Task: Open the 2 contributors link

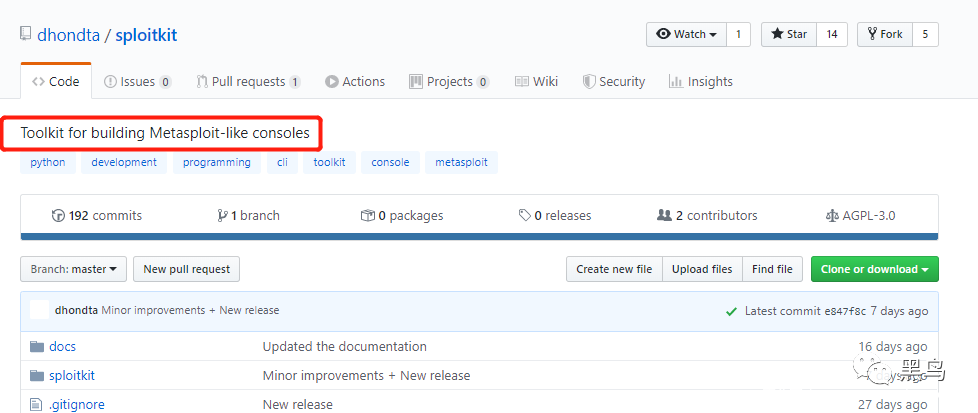Action: (707, 215)
